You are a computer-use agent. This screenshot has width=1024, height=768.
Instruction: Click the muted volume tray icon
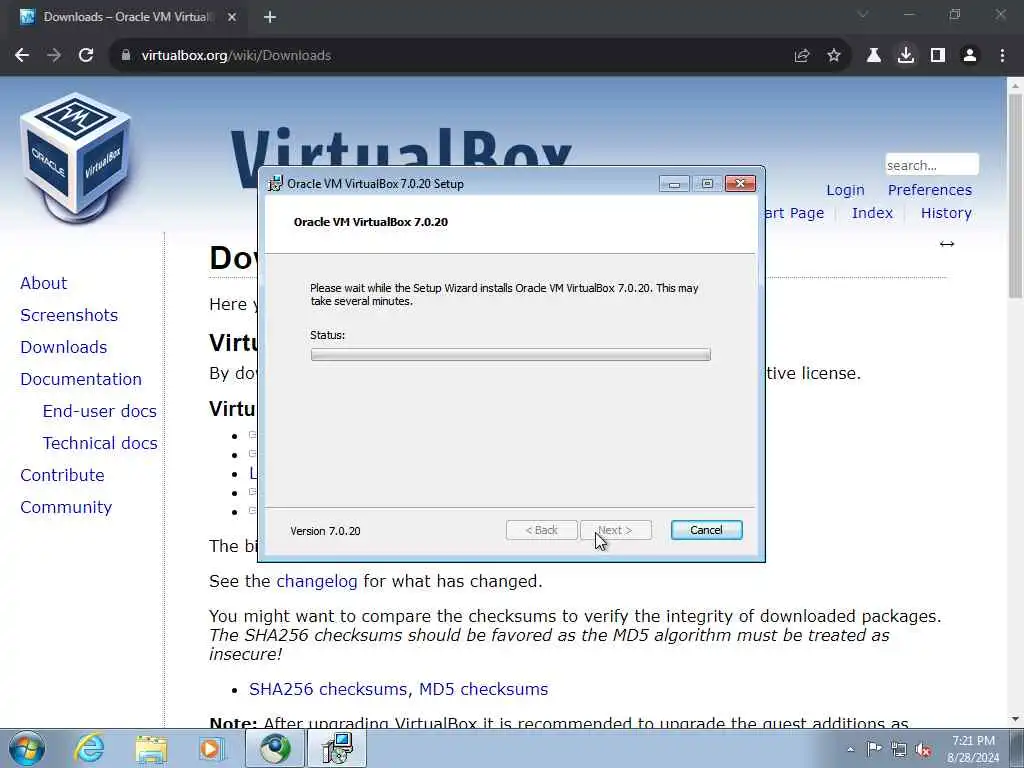click(923, 749)
